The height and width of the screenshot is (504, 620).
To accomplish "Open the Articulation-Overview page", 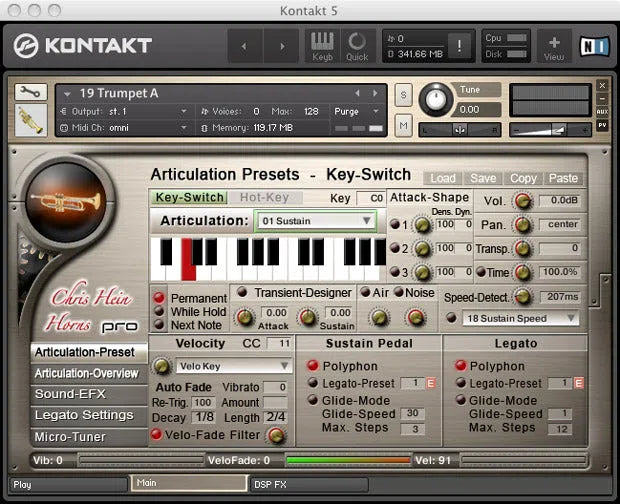I will point(87,373).
